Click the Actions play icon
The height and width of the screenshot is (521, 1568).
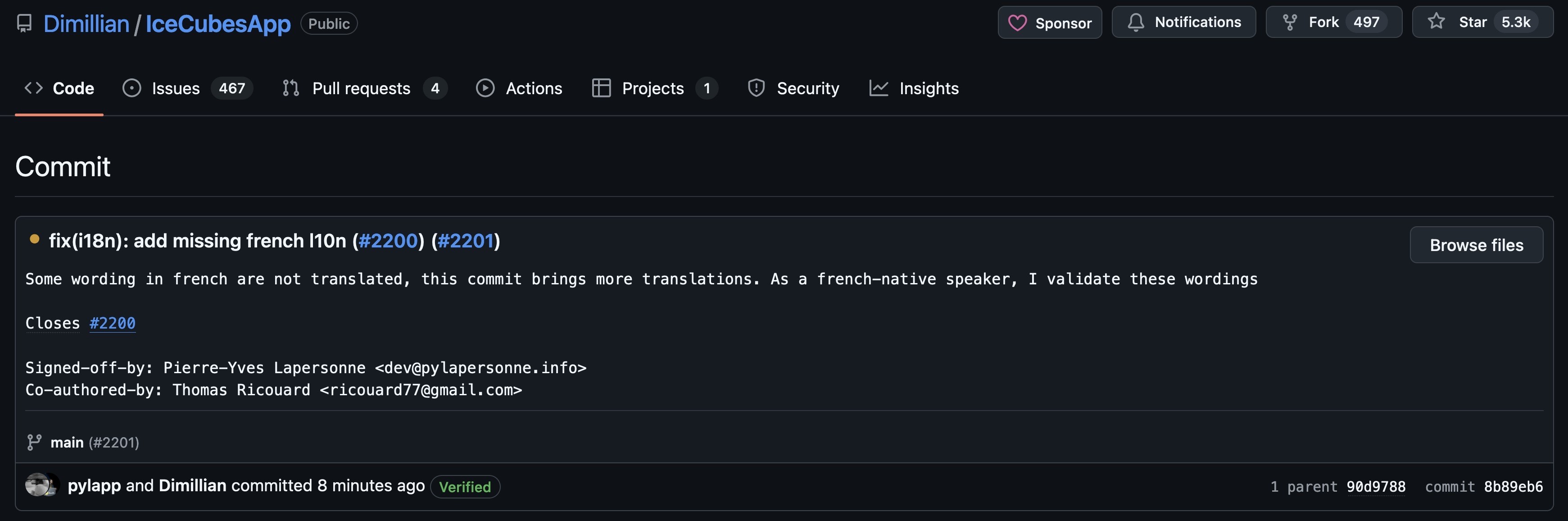tap(485, 88)
